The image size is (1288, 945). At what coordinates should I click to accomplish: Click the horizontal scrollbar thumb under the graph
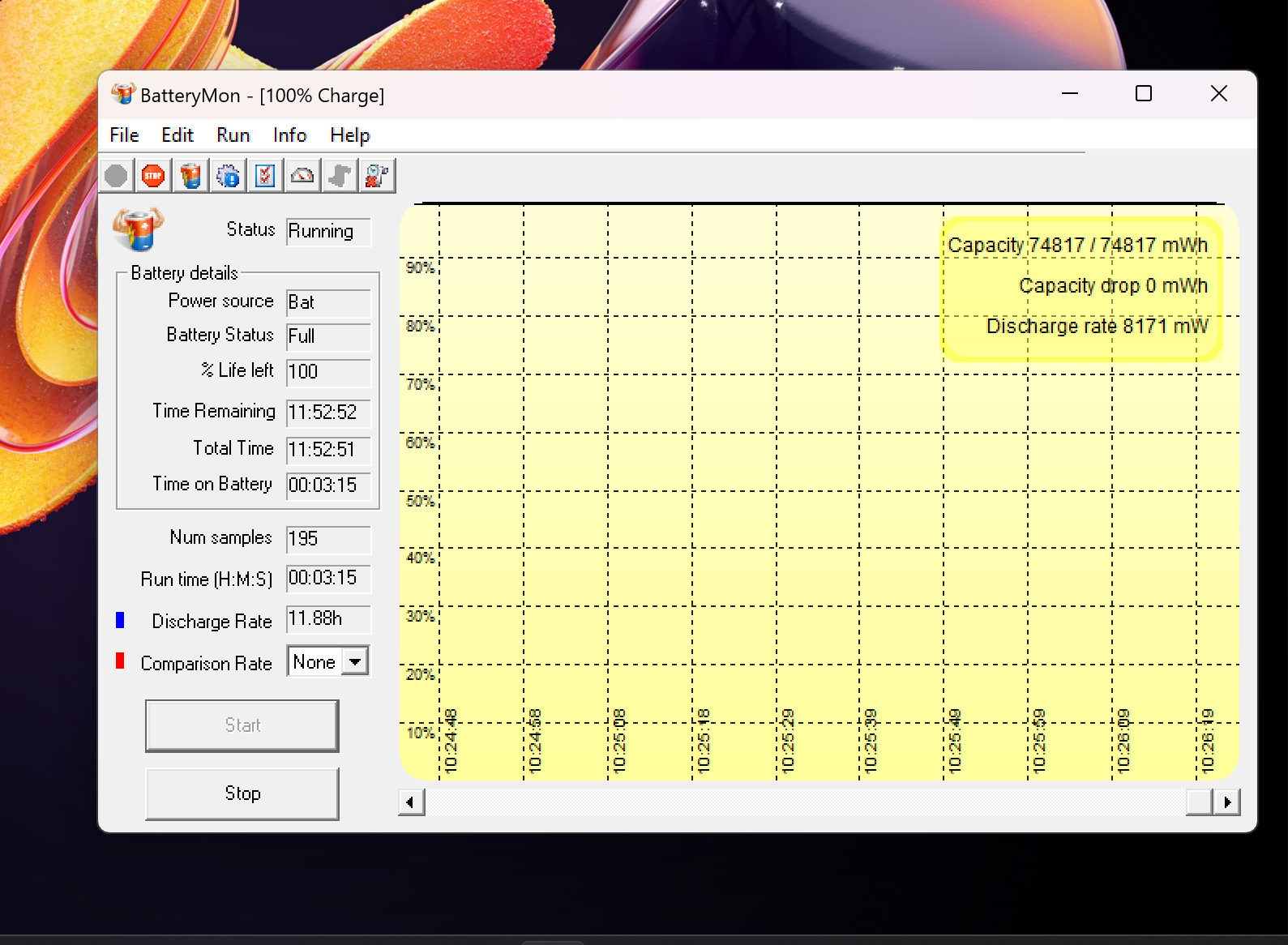[x=1200, y=802]
